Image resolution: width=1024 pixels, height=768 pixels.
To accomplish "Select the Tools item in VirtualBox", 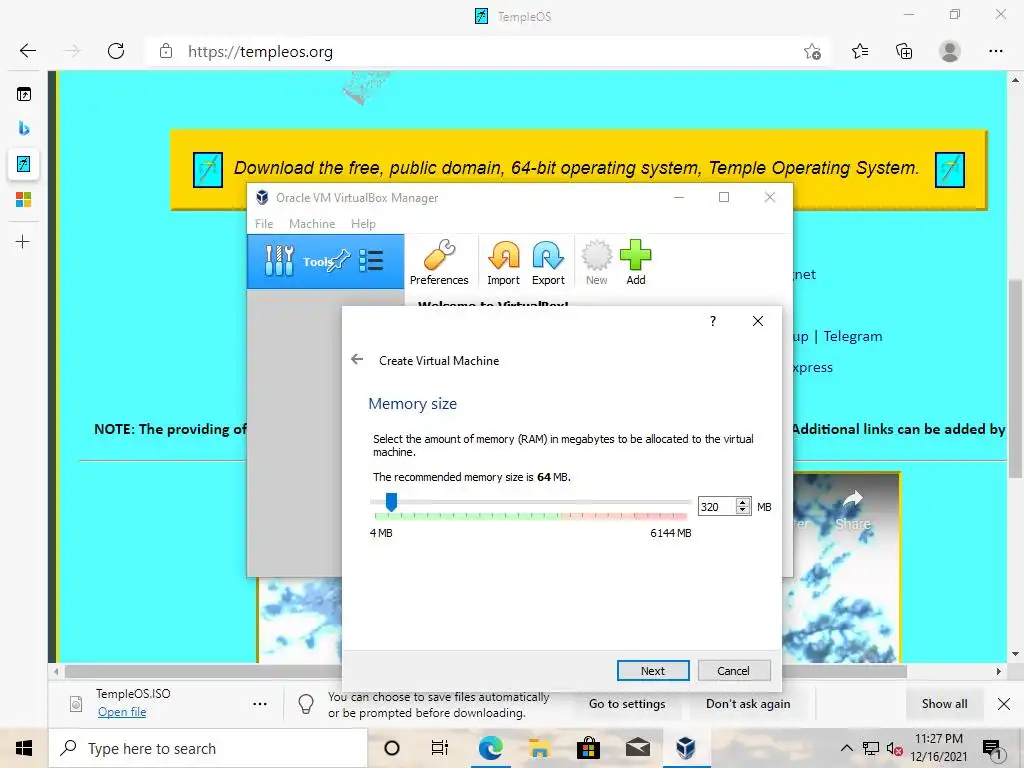I will pyautogui.click(x=325, y=261).
